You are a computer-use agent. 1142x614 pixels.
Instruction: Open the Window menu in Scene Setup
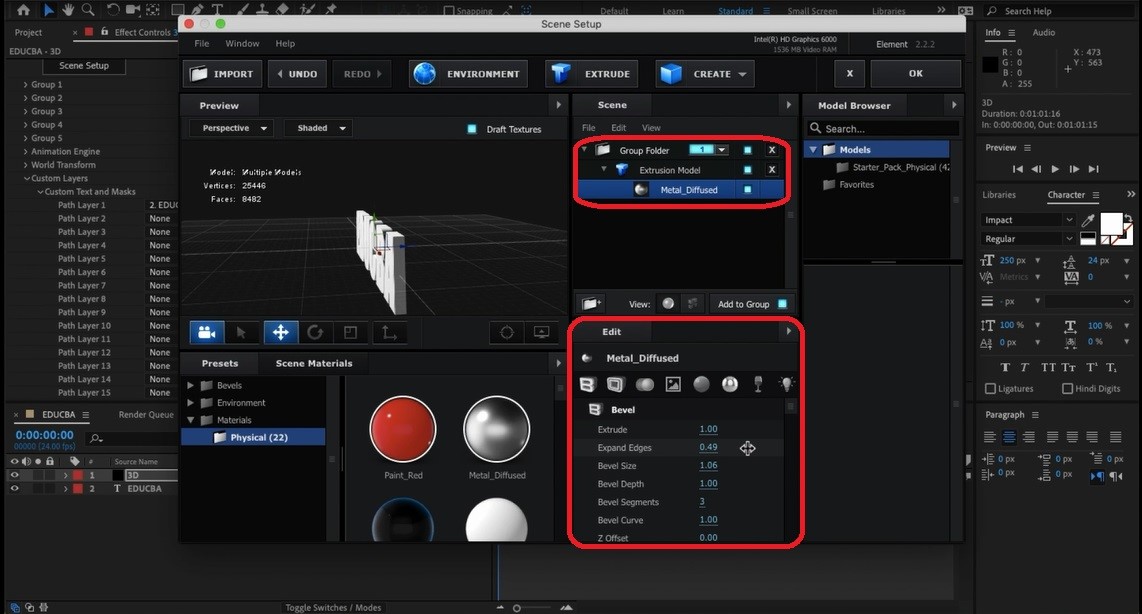point(242,44)
